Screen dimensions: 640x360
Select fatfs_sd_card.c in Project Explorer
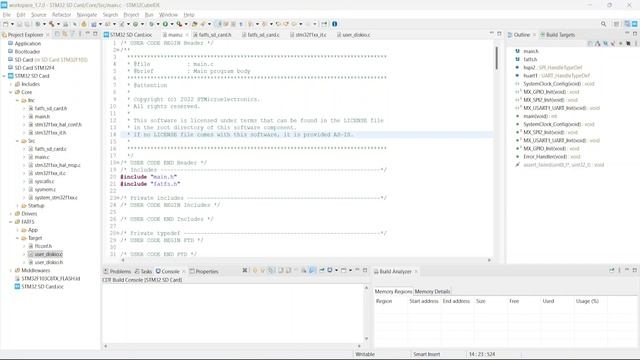tap(50, 149)
